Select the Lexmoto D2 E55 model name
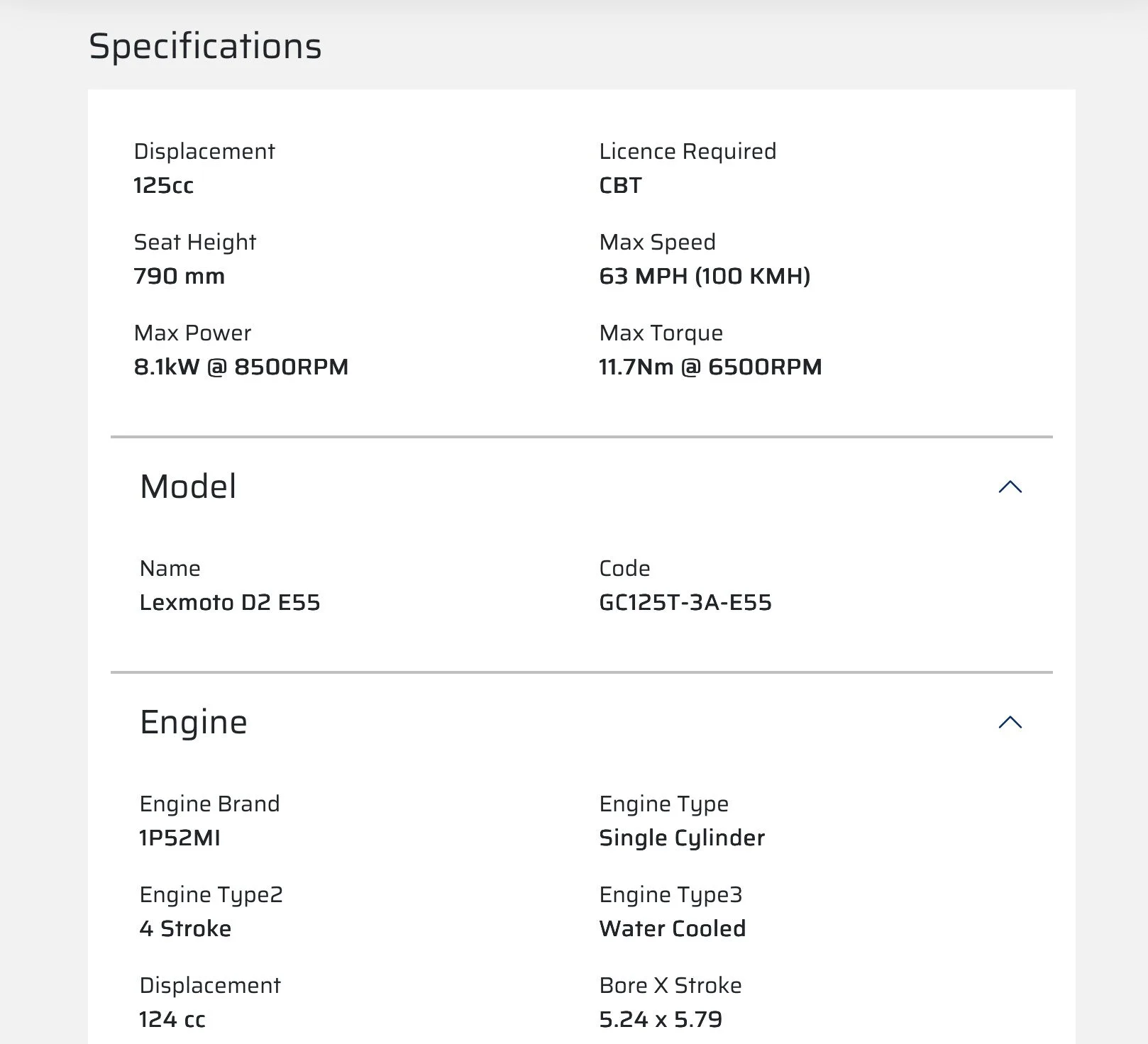 (229, 603)
